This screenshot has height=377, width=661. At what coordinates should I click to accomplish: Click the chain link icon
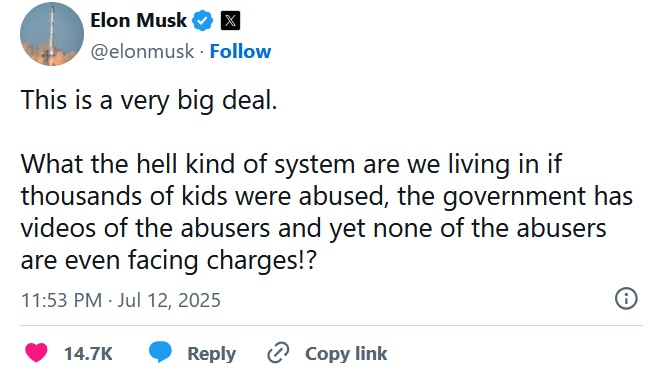click(x=278, y=353)
